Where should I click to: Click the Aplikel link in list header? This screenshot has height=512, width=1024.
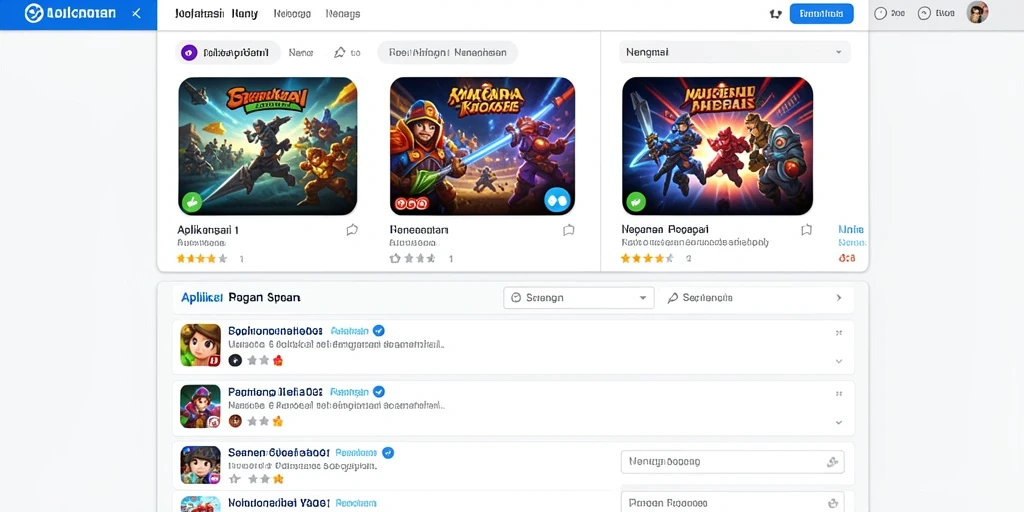pos(202,297)
